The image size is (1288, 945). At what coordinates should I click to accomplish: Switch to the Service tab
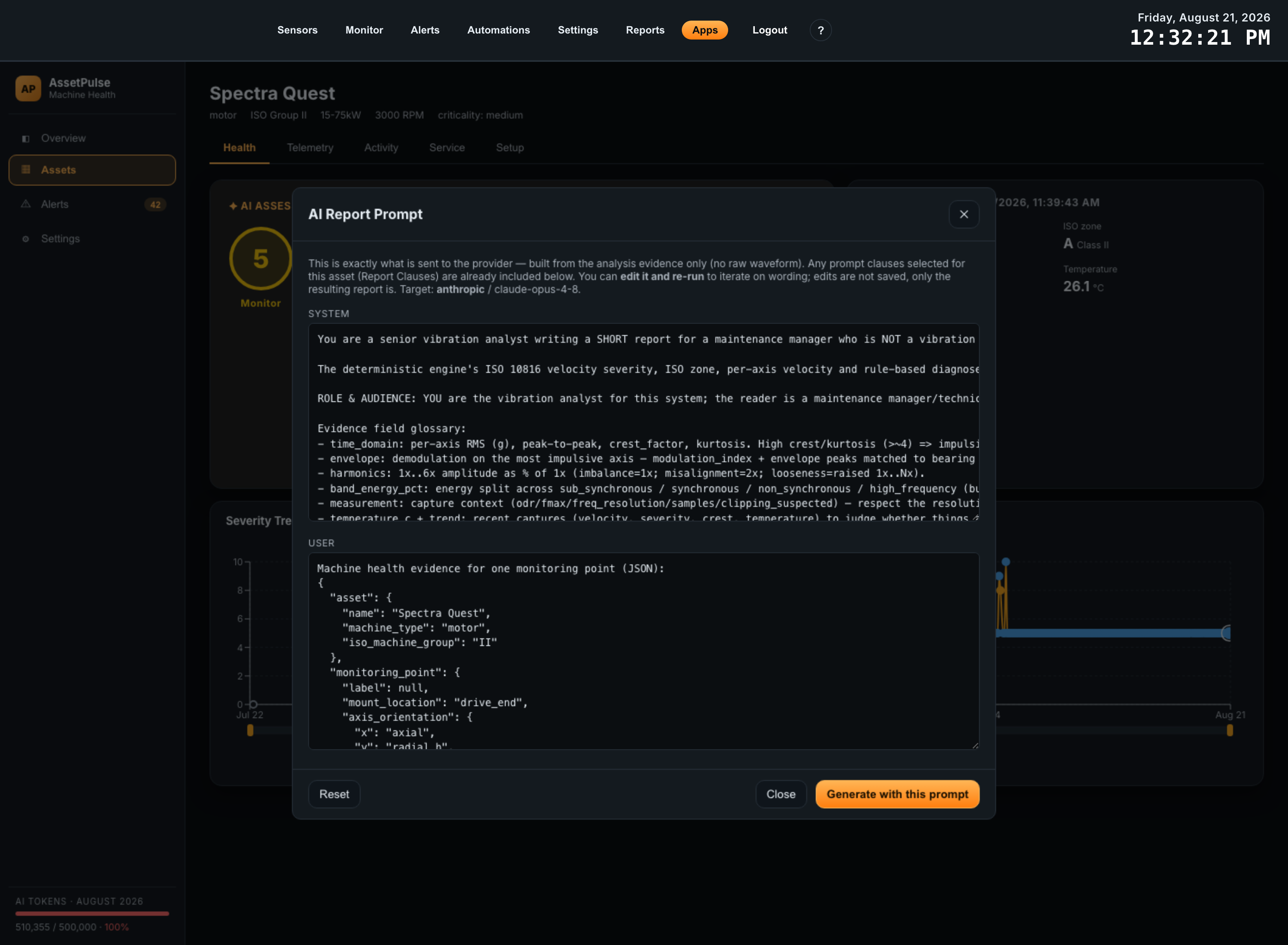tap(447, 148)
